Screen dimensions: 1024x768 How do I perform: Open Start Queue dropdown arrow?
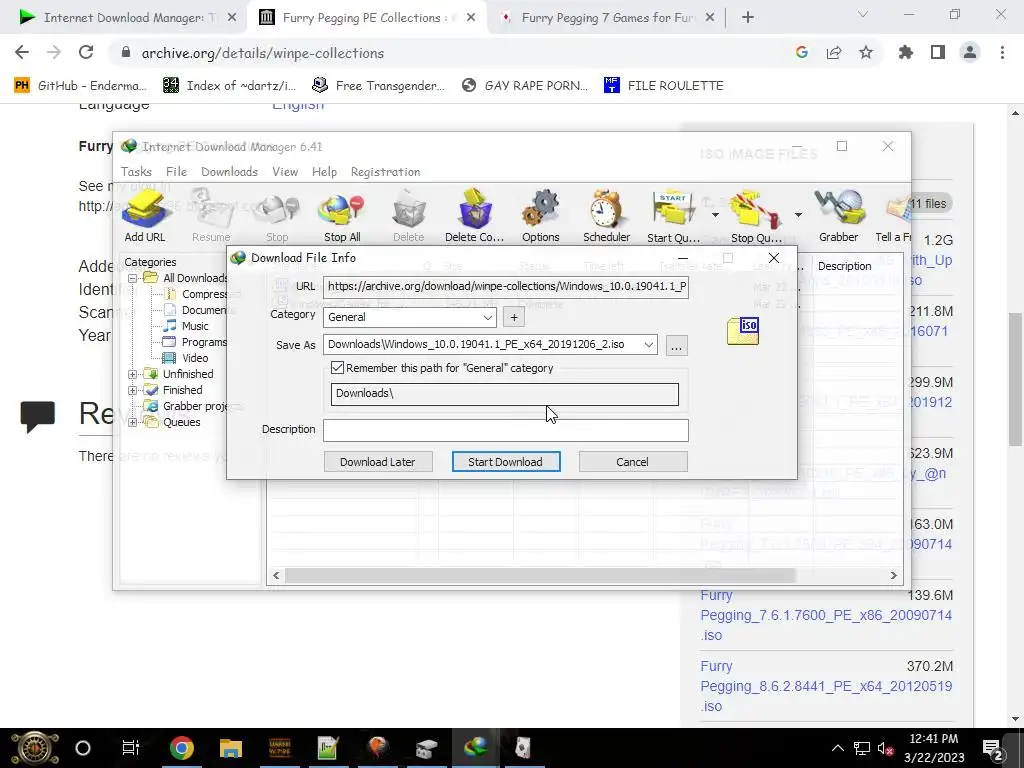coord(715,215)
